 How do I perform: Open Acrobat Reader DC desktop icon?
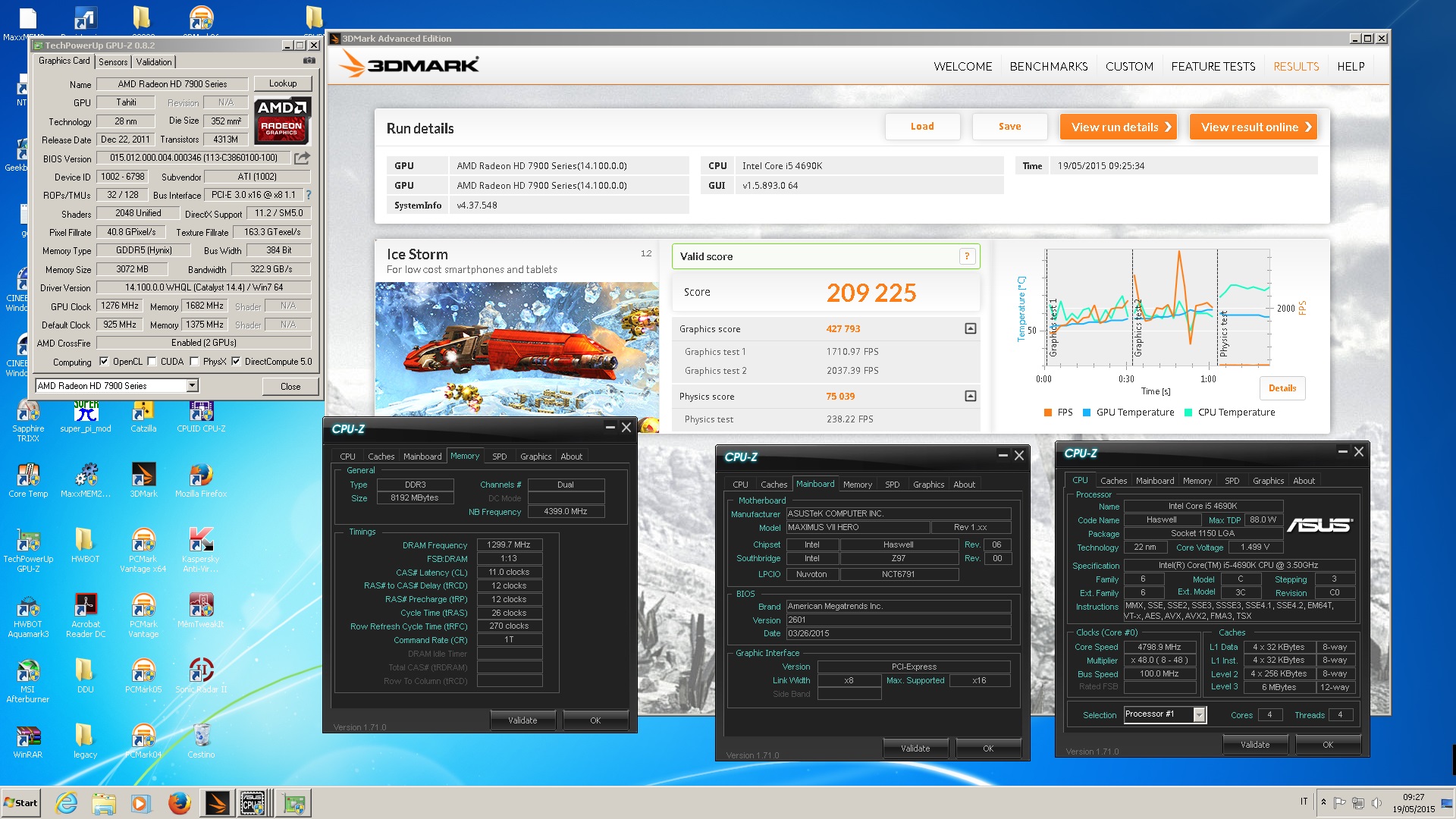tap(86, 616)
